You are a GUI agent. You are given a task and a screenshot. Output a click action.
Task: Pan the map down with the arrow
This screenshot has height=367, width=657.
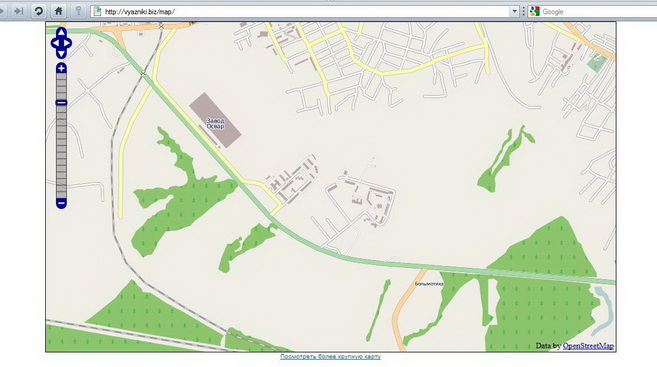61,54
